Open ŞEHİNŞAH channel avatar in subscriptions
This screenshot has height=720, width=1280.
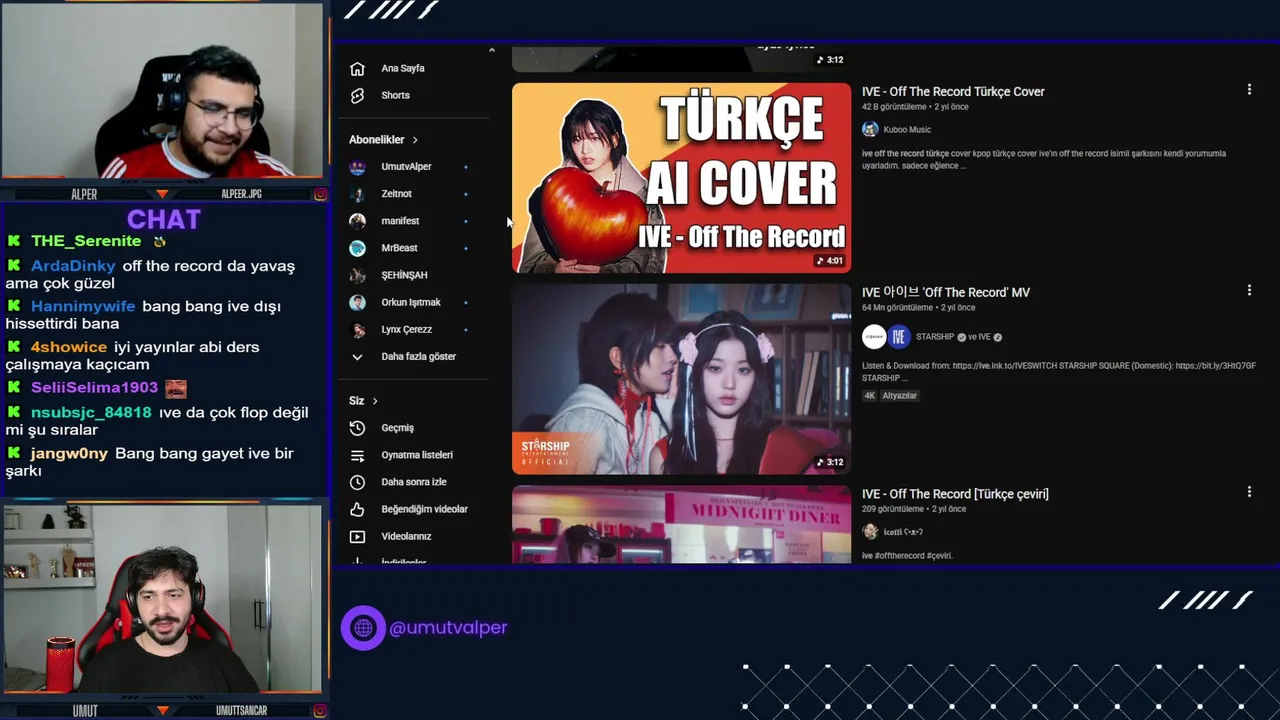357,275
